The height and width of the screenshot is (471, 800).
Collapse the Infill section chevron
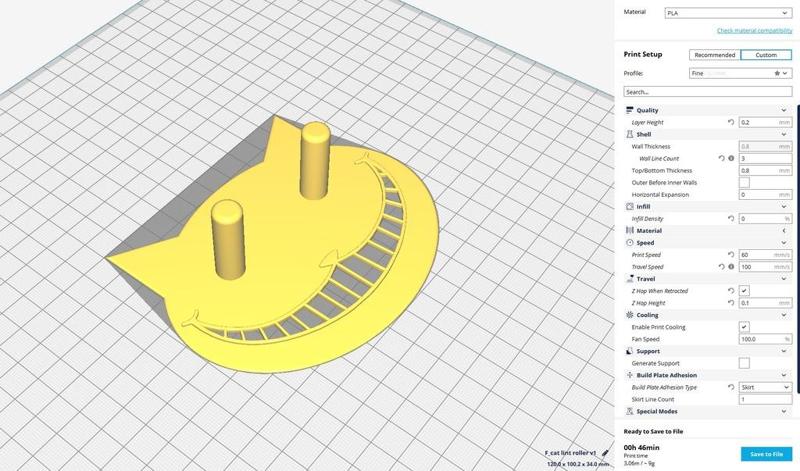coord(784,207)
